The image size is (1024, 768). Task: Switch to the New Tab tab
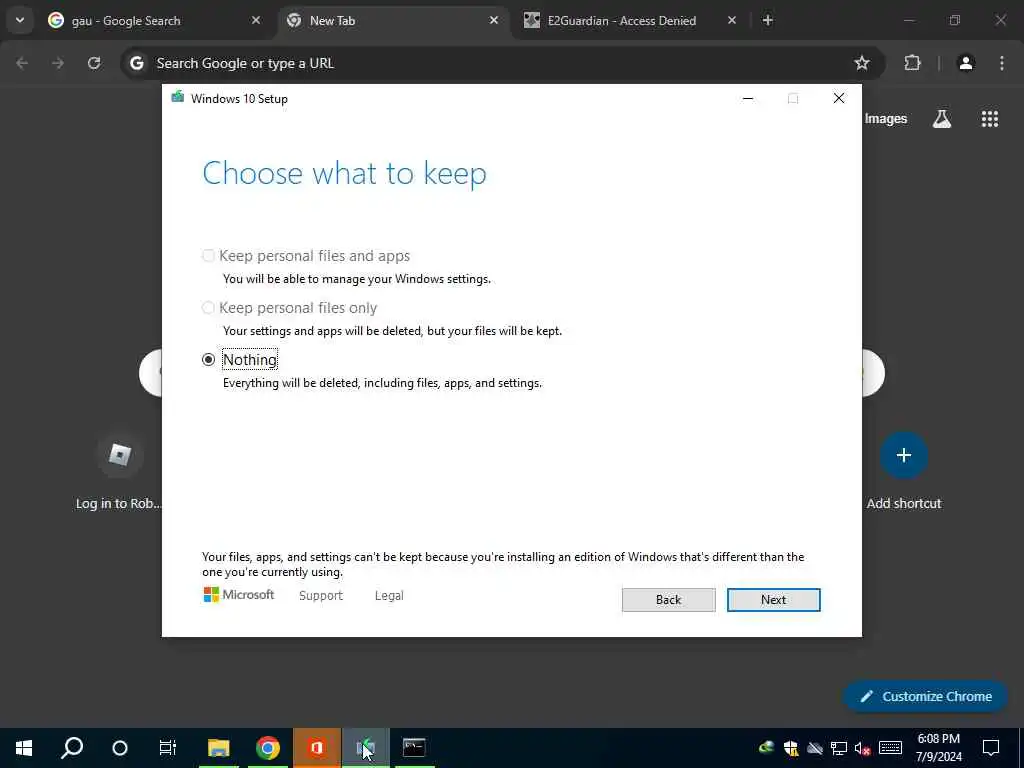pyautogui.click(x=332, y=21)
